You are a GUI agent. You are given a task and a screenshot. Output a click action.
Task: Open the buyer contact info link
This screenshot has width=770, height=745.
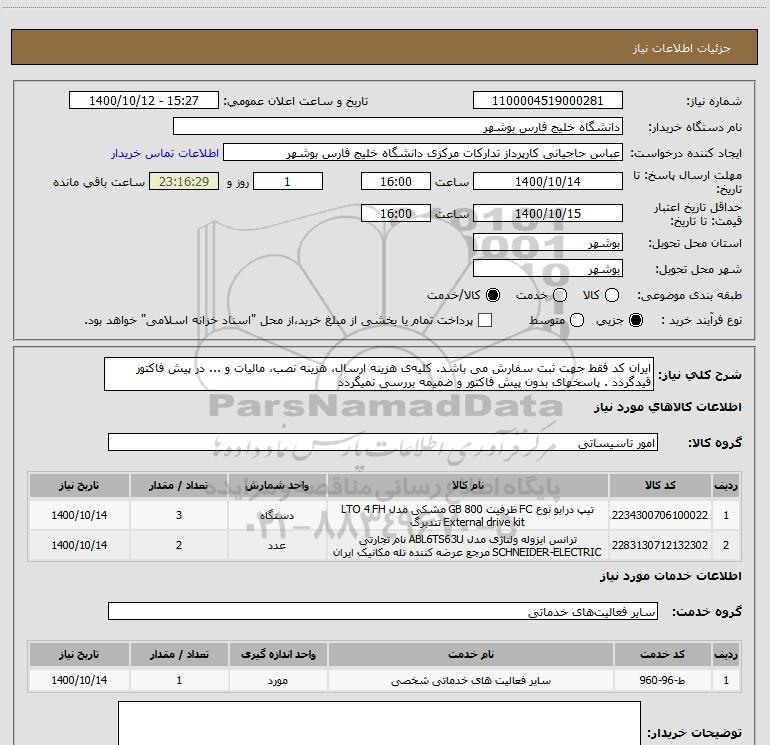[x=165, y=153]
